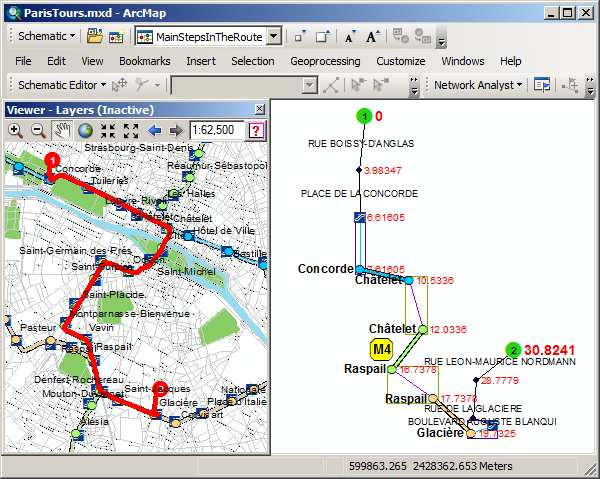This screenshot has width=600, height=479.
Task: Click the Fixed Zoom Out icon
Action: click(131, 131)
